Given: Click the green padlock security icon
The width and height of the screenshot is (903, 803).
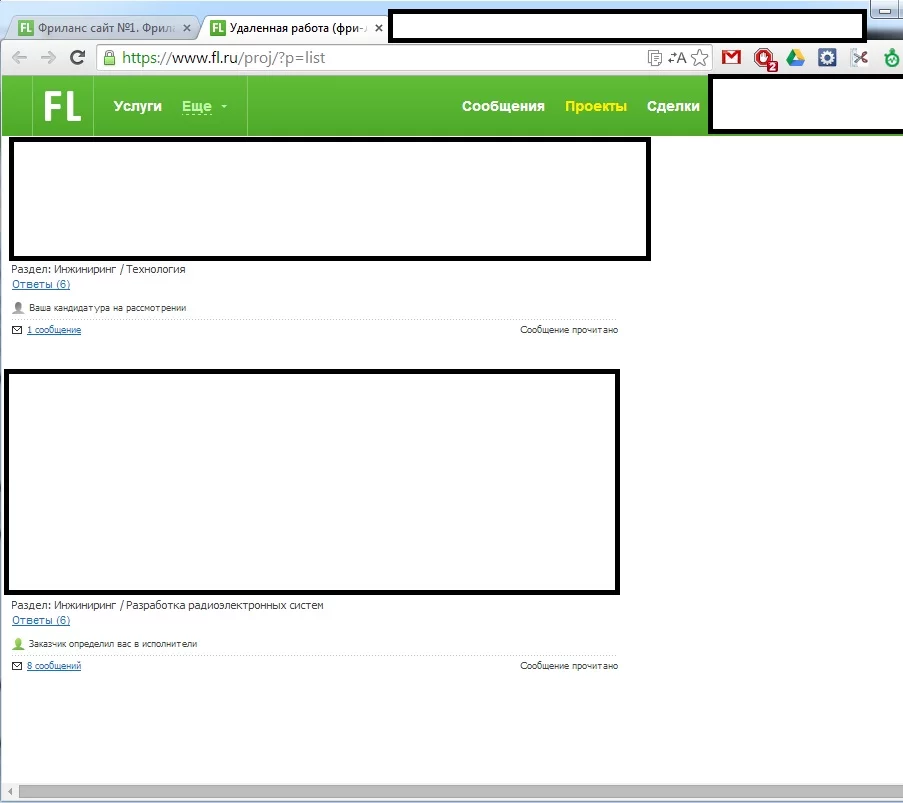Looking at the screenshot, I should click(109, 58).
